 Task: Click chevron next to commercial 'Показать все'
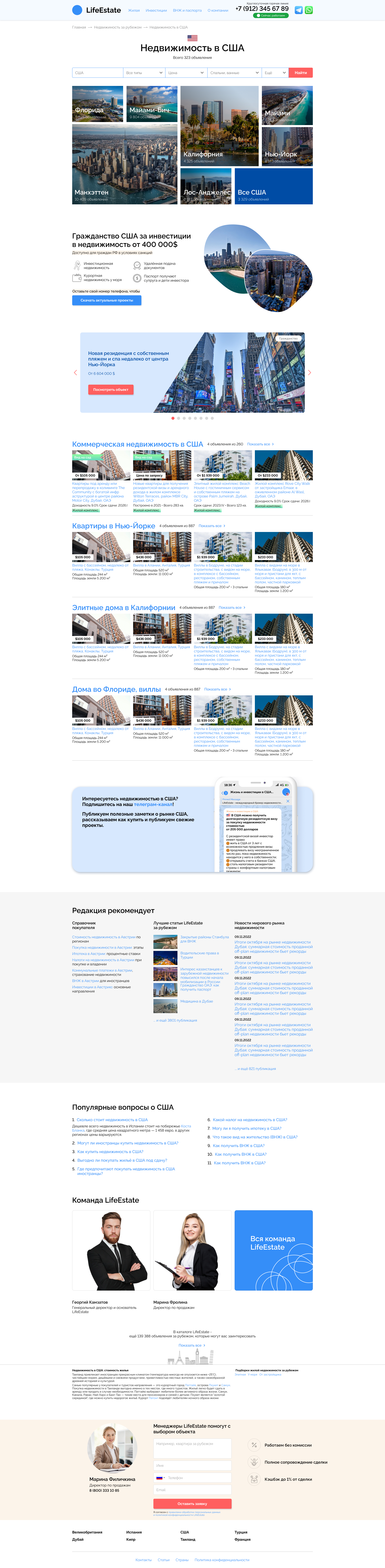pyautogui.click(x=273, y=444)
